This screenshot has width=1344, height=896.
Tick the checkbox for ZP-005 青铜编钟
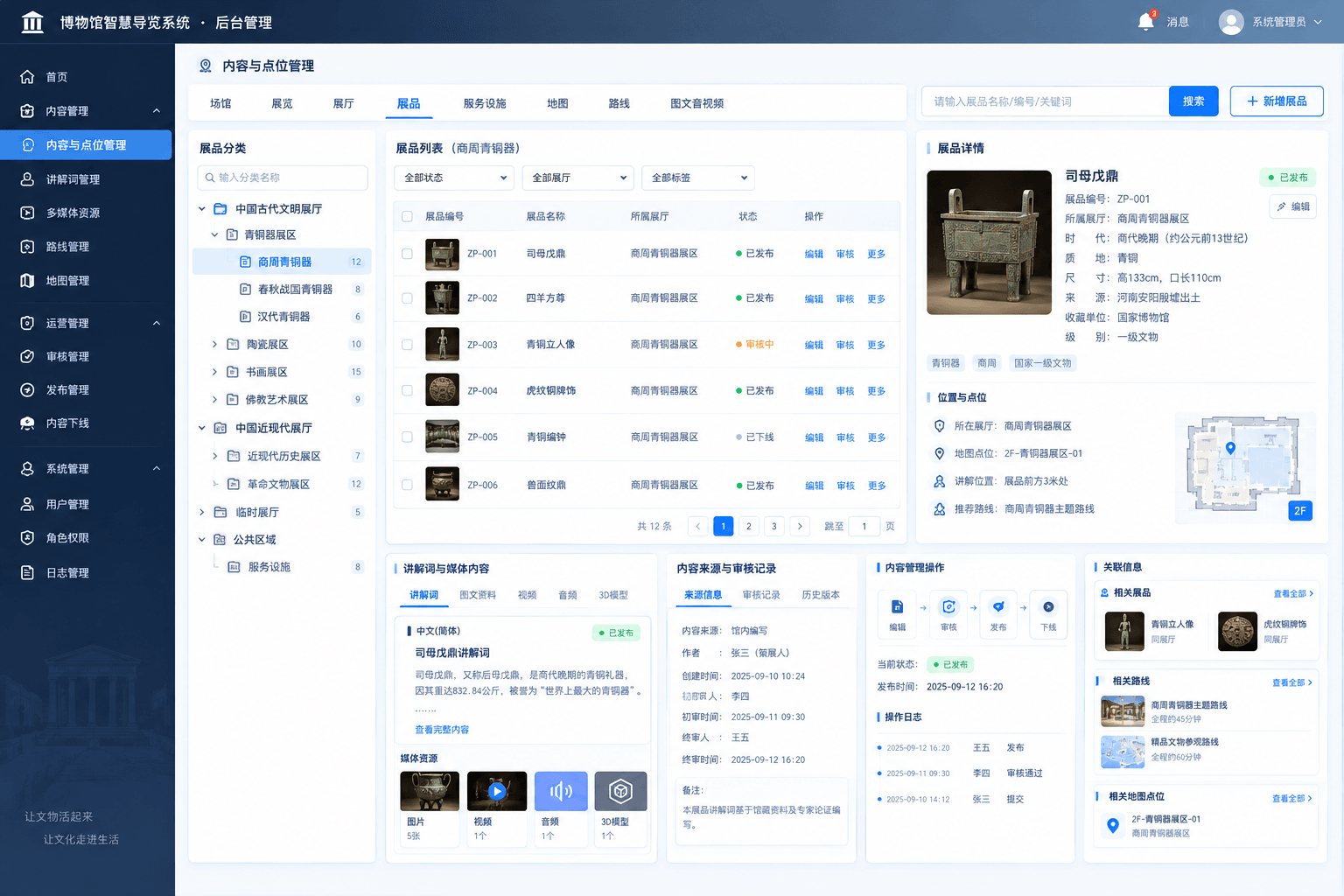407,437
